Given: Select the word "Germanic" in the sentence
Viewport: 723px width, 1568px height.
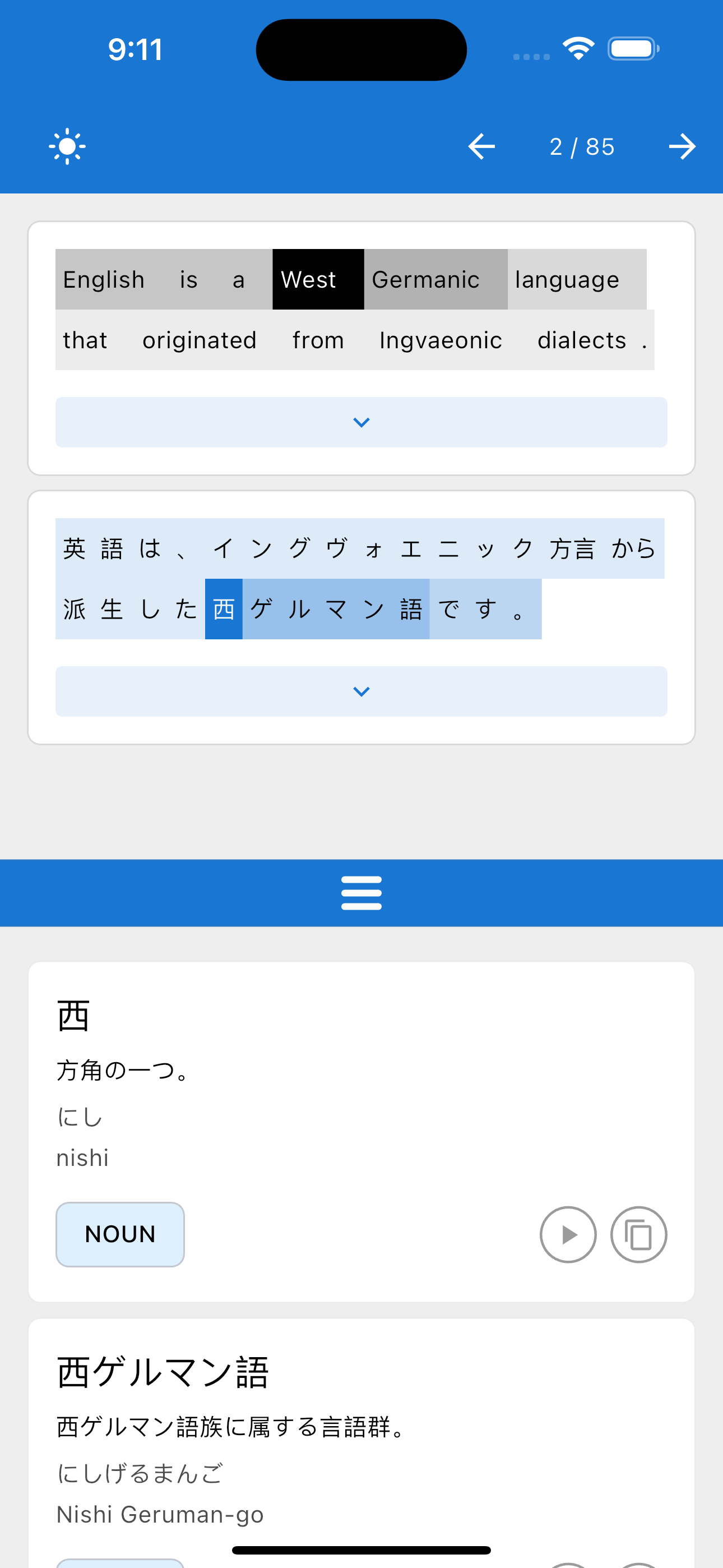Looking at the screenshot, I should click(435, 279).
